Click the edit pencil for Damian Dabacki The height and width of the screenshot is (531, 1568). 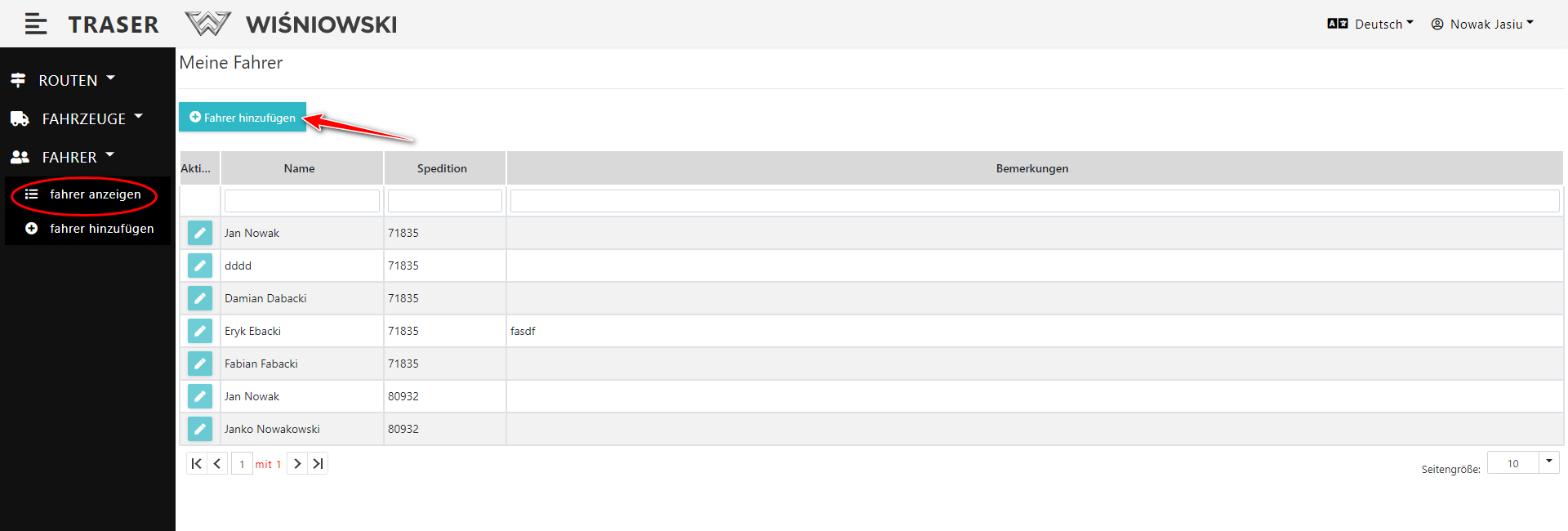click(200, 298)
